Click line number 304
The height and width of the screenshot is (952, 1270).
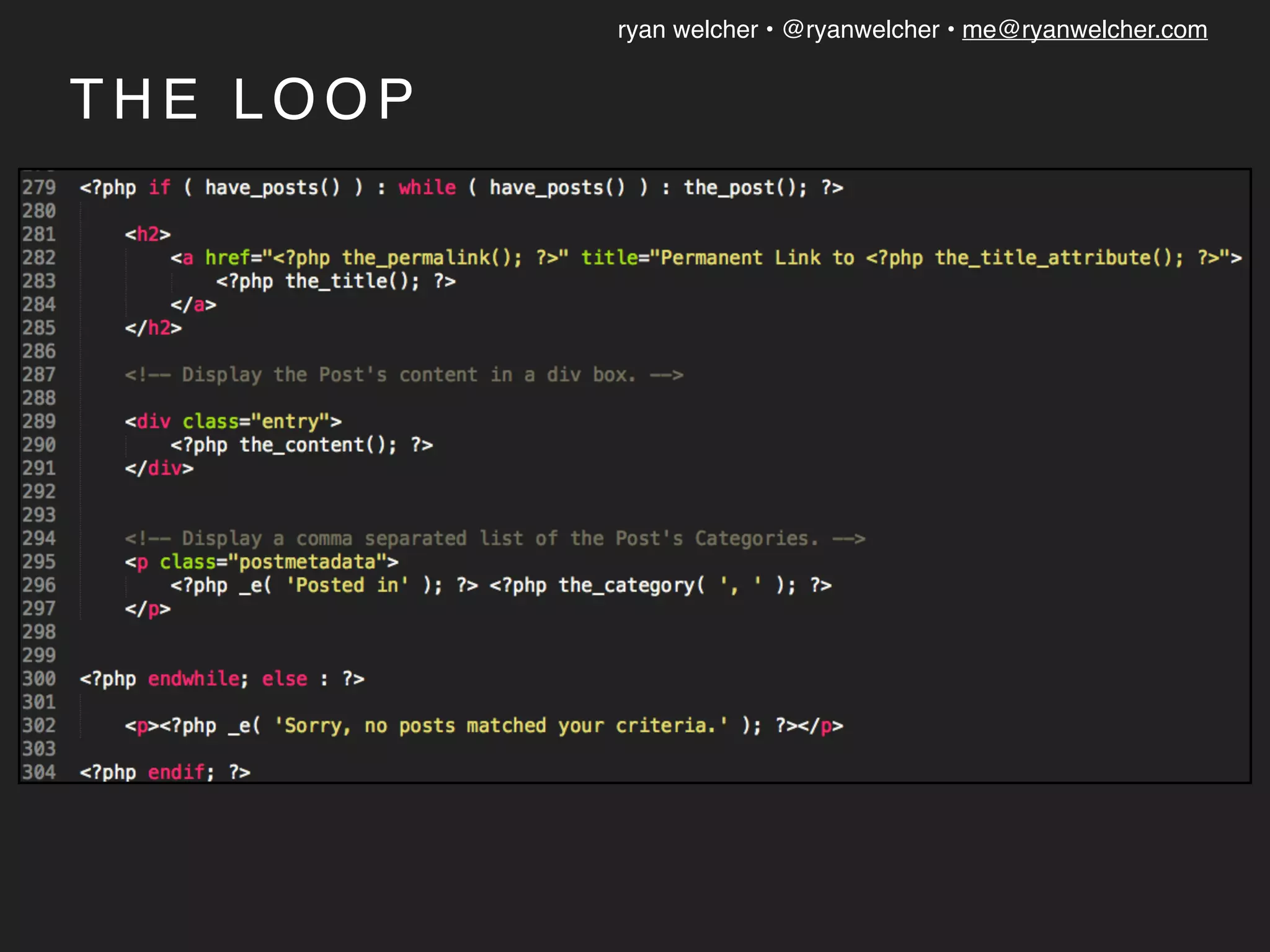coord(39,772)
